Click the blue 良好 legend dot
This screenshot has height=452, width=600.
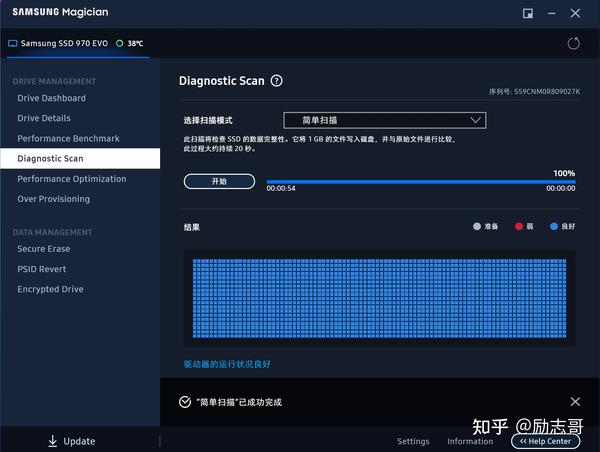554,226
